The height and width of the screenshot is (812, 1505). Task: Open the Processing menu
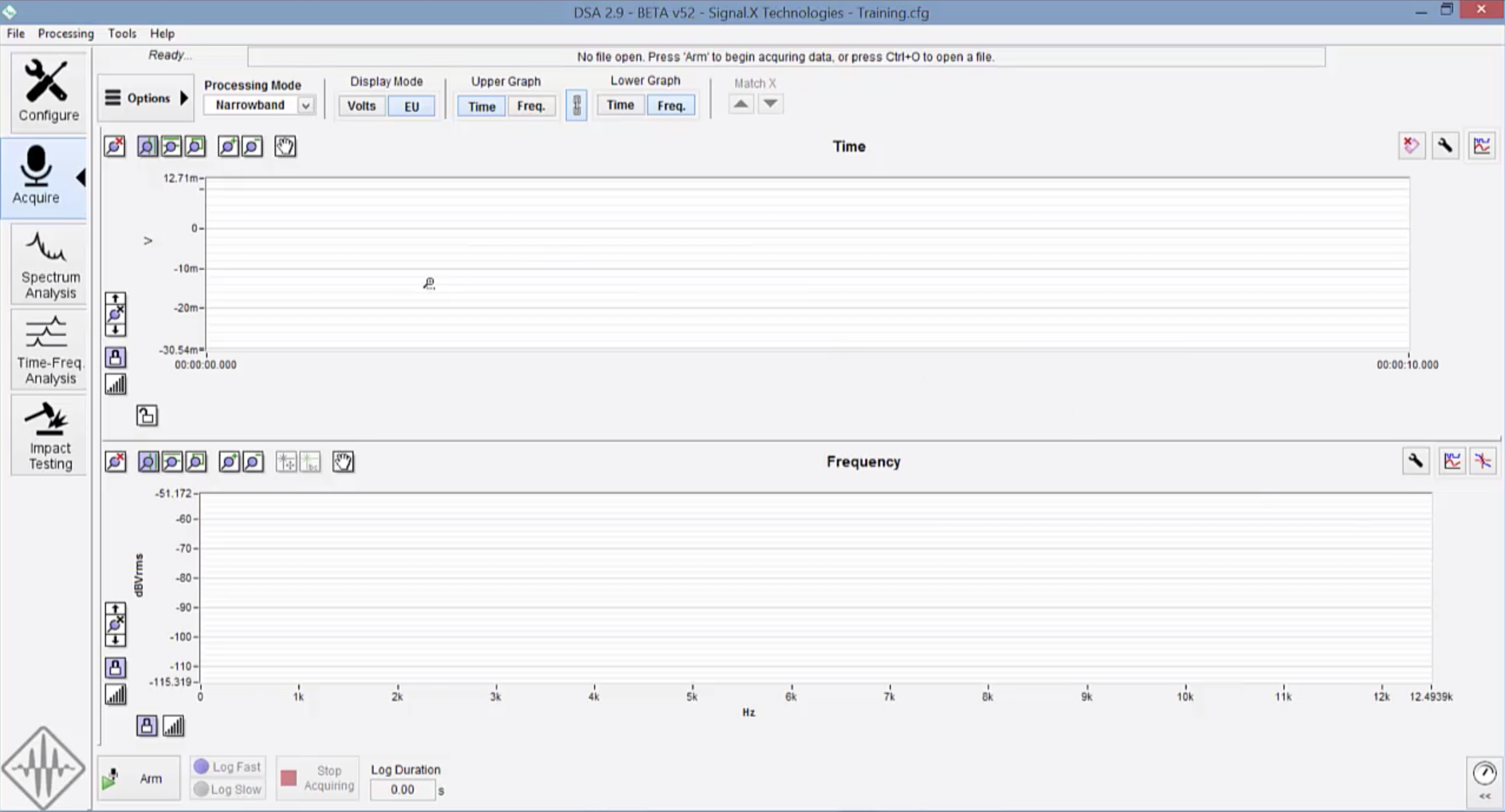[66, 34]
